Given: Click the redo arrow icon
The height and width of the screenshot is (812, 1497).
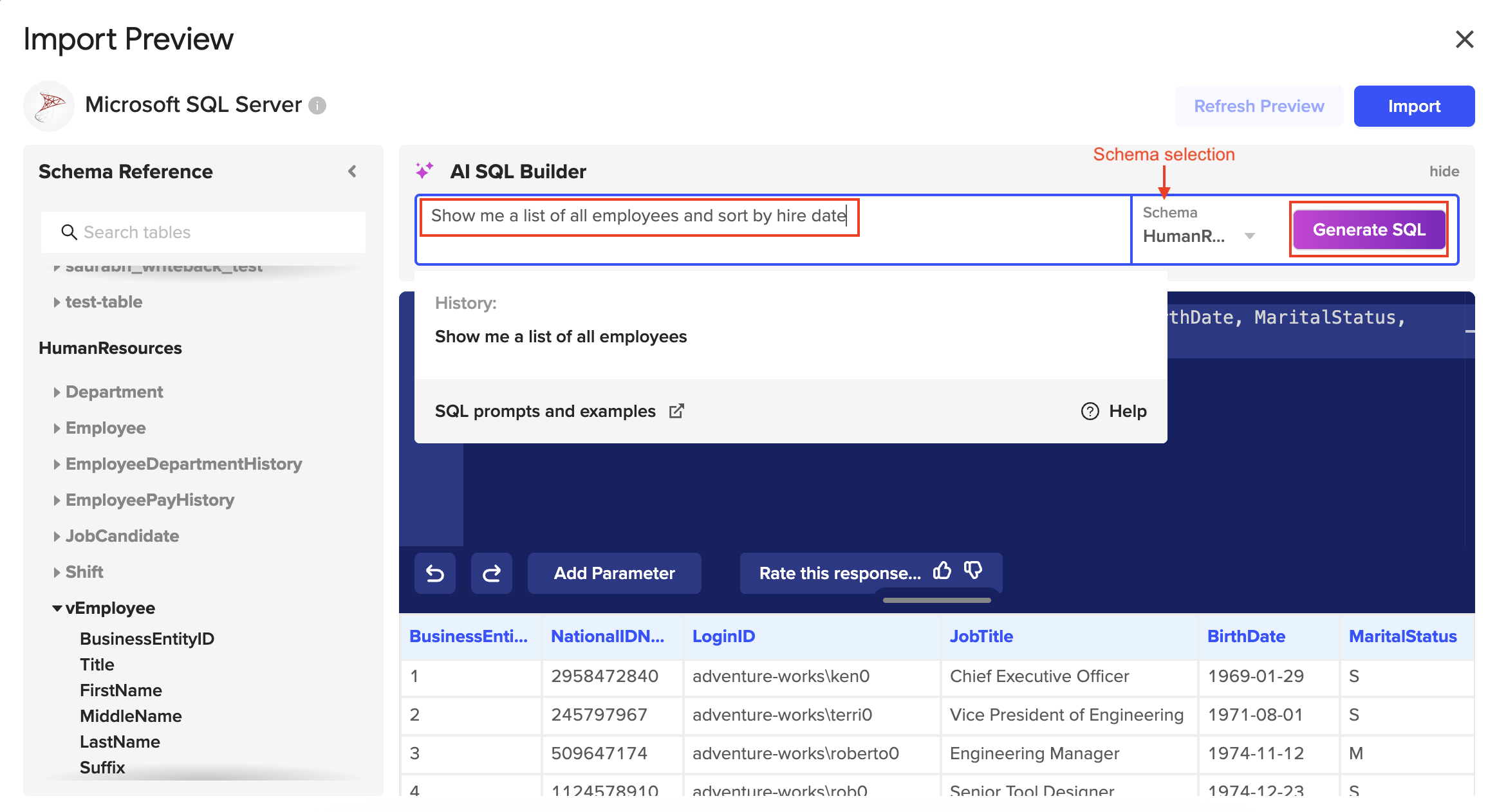Looking at the screenshot, I should click(x=491, y=573).
